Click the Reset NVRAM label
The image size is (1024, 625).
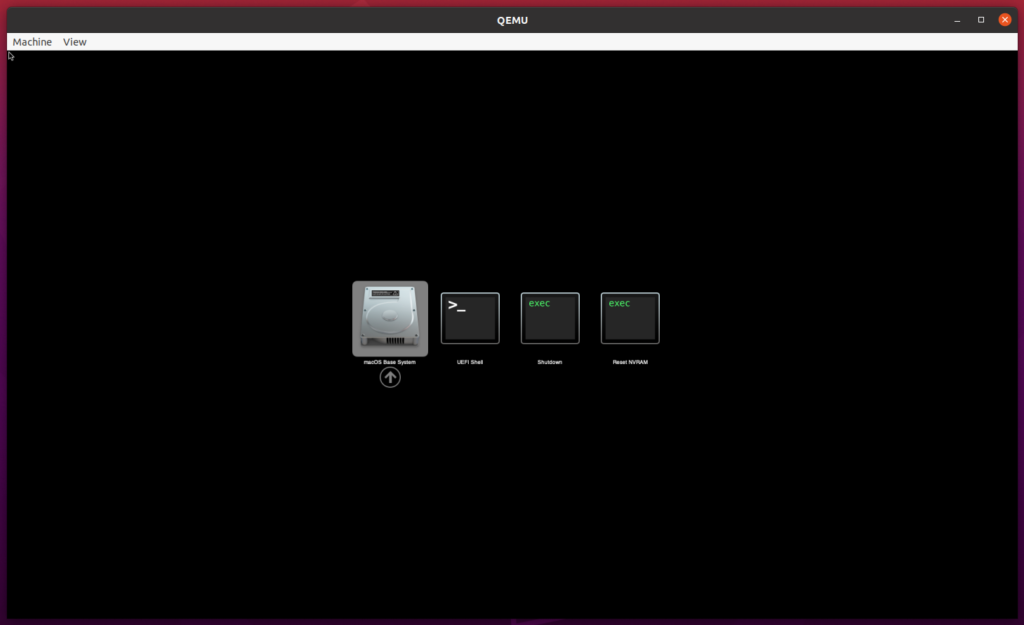pos(630,362)
